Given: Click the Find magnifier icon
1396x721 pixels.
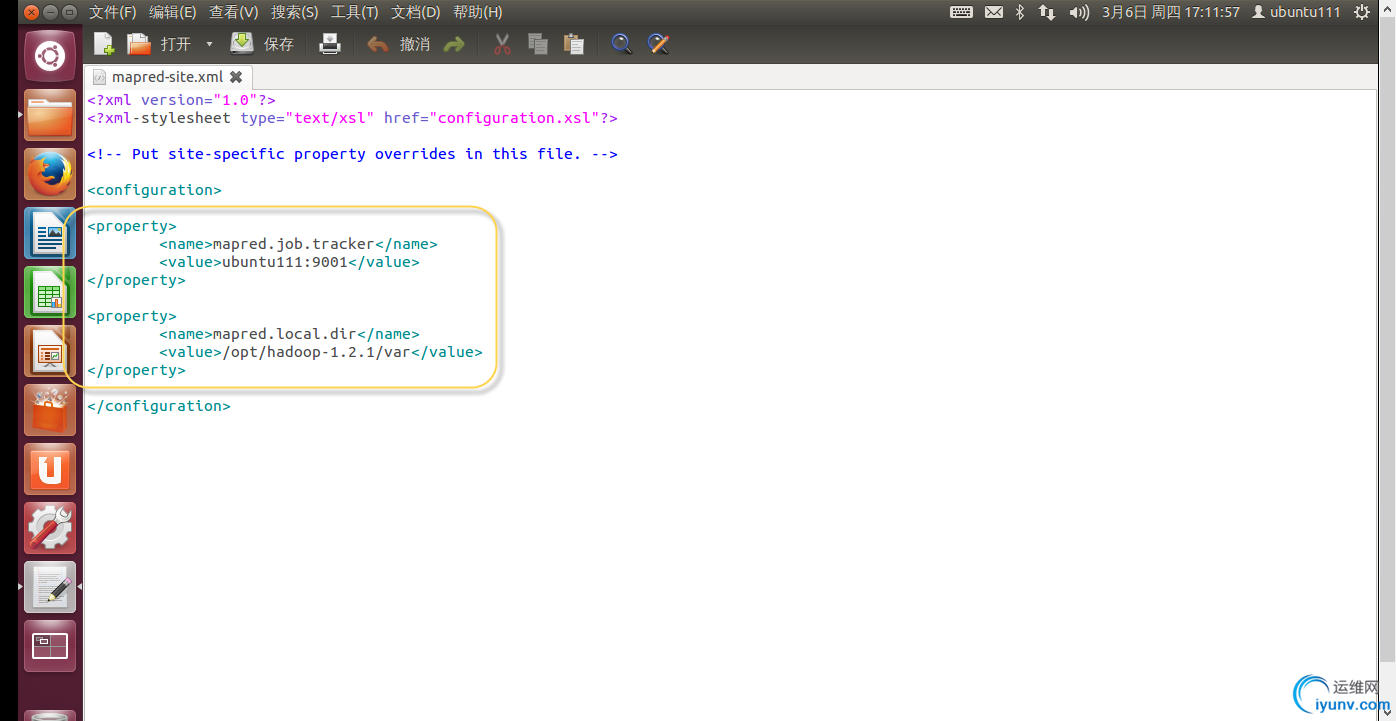Looking at the screenshot, I should [x=621, y=44].
